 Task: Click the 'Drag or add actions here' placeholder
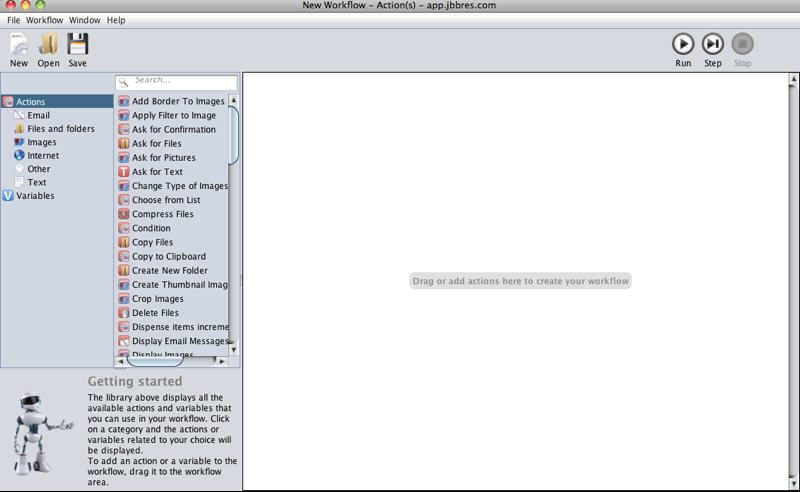point(520,281)
